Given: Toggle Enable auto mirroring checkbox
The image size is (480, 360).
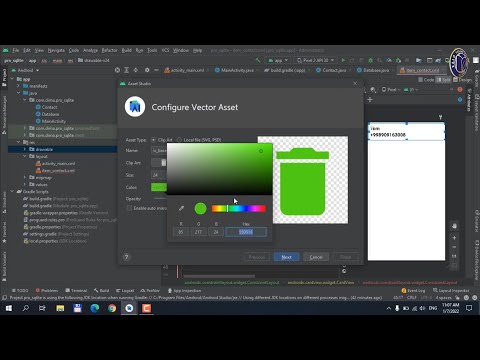Looking at the screenshot, I should tap(129, 208).
